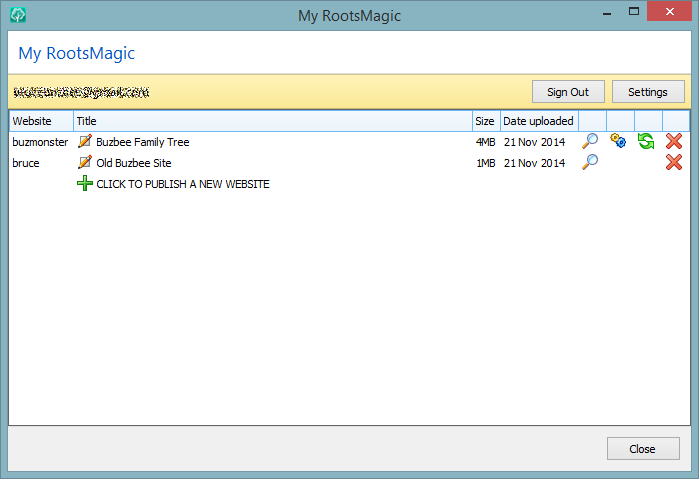The width and height of the screenshot is (699, 479).
Task: Click the My RootsMagic blue heading
Action: coord(77,53)
